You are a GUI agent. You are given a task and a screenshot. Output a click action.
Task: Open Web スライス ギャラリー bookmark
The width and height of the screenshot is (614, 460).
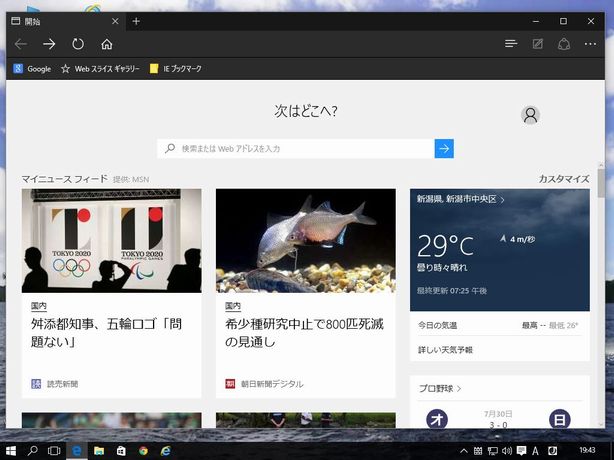click(101, 69)
